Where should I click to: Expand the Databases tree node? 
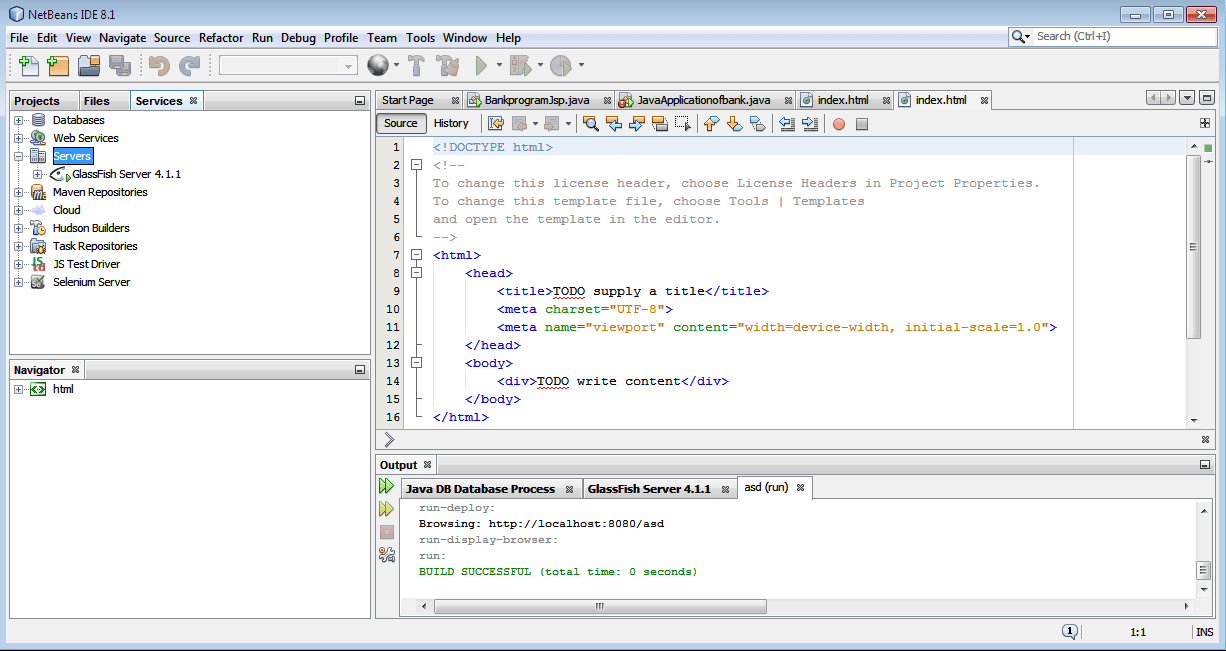tap(19, 120)
